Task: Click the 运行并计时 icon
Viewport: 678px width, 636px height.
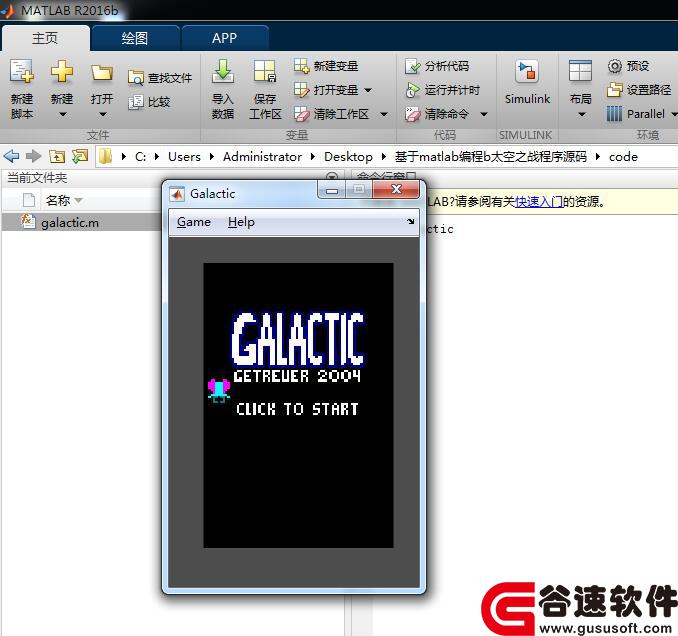Action: 413,90
